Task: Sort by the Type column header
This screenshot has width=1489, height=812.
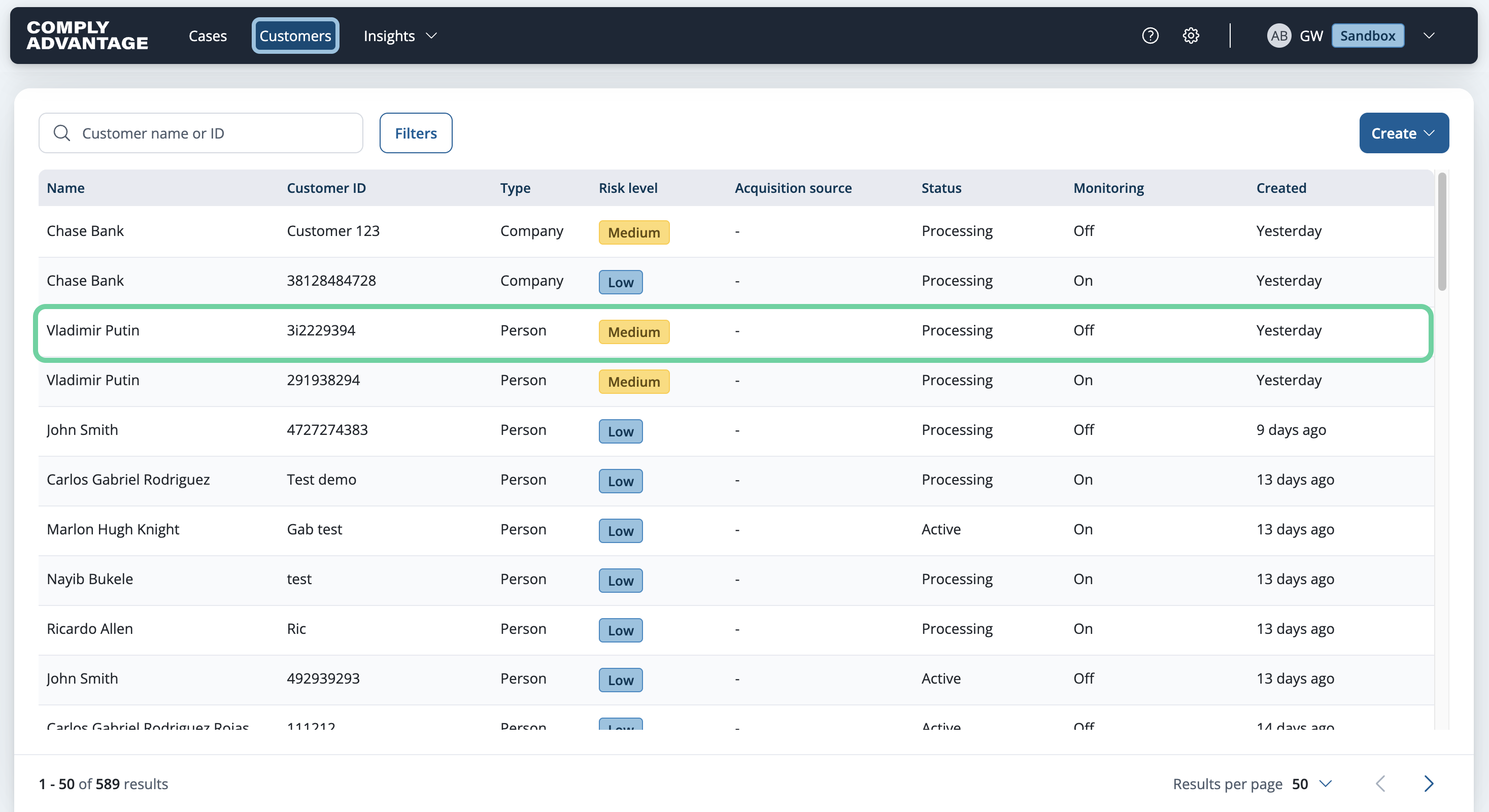Action: [515, 188]
